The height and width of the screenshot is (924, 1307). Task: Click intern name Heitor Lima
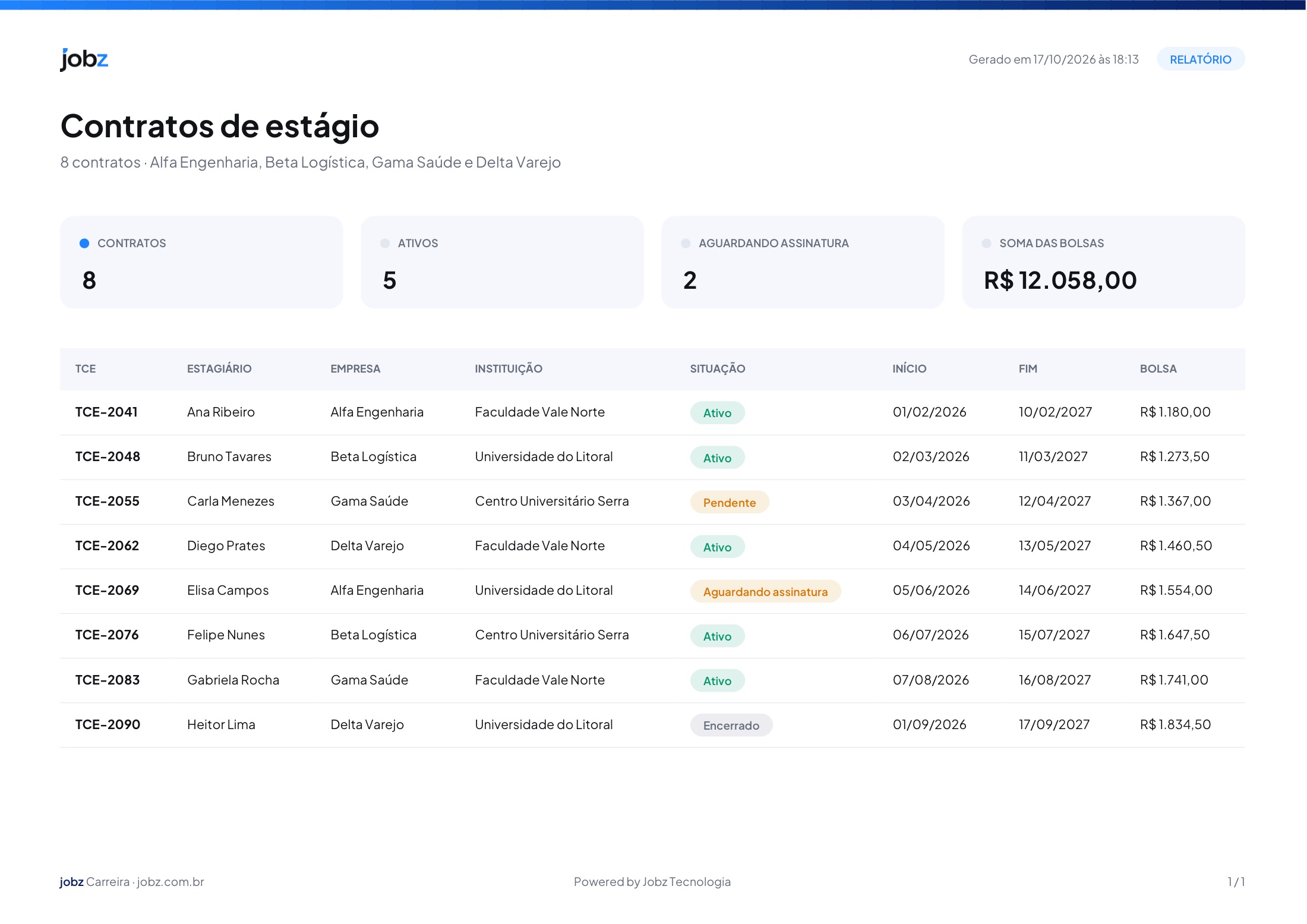(221, 724)
